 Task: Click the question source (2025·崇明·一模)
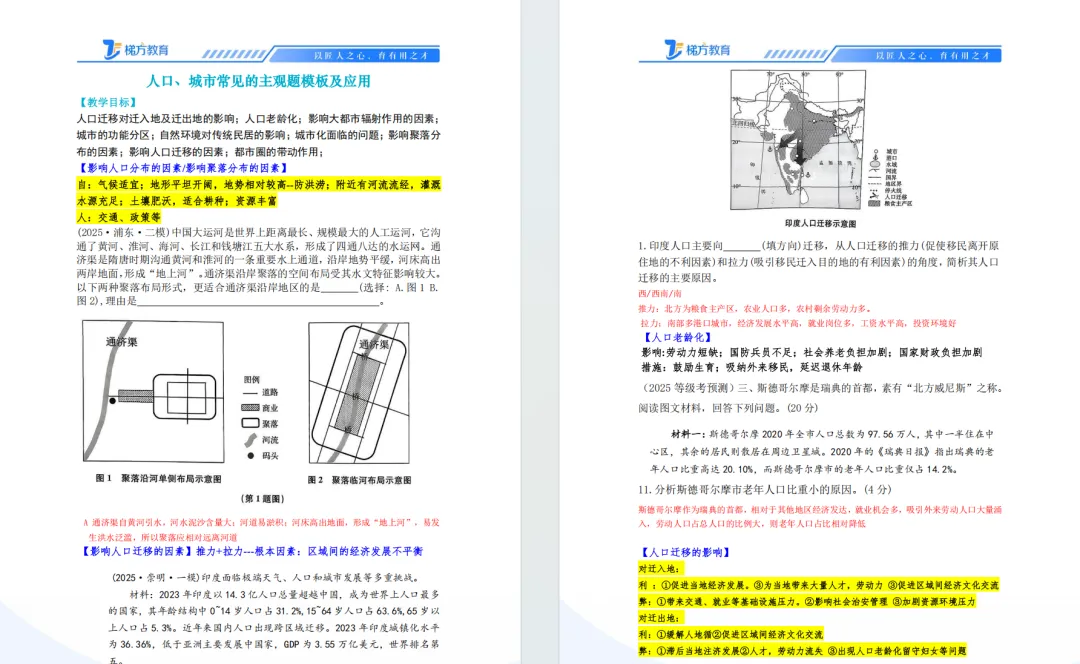pos(155,577)
